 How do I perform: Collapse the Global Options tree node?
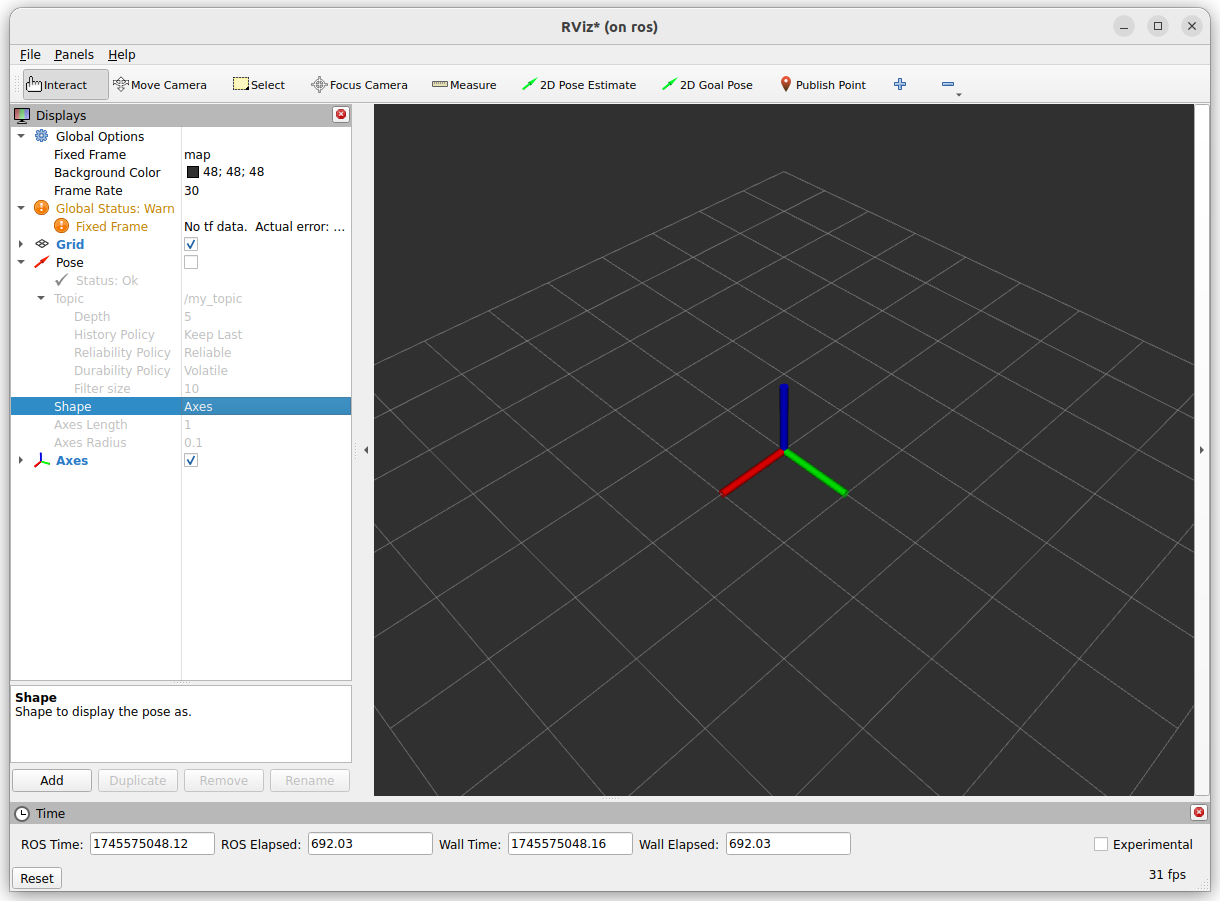pos(21,136)
